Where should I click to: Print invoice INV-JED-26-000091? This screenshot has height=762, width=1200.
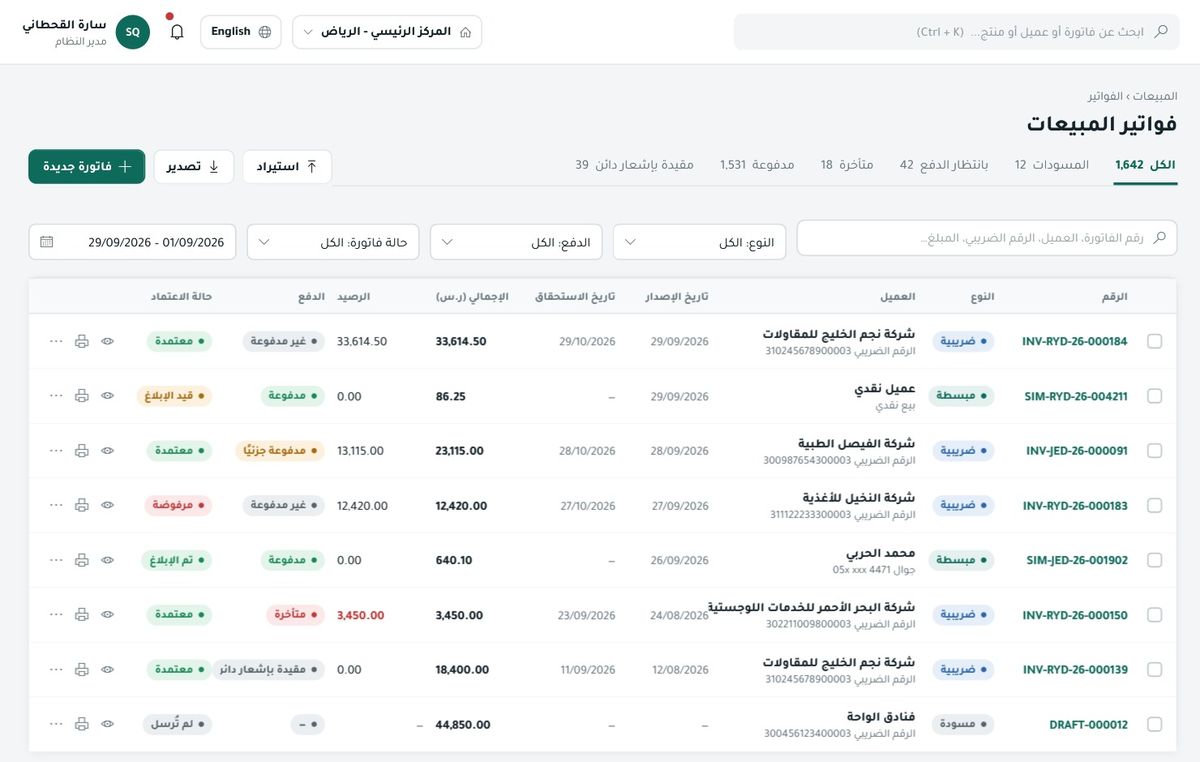pos(82,451)
